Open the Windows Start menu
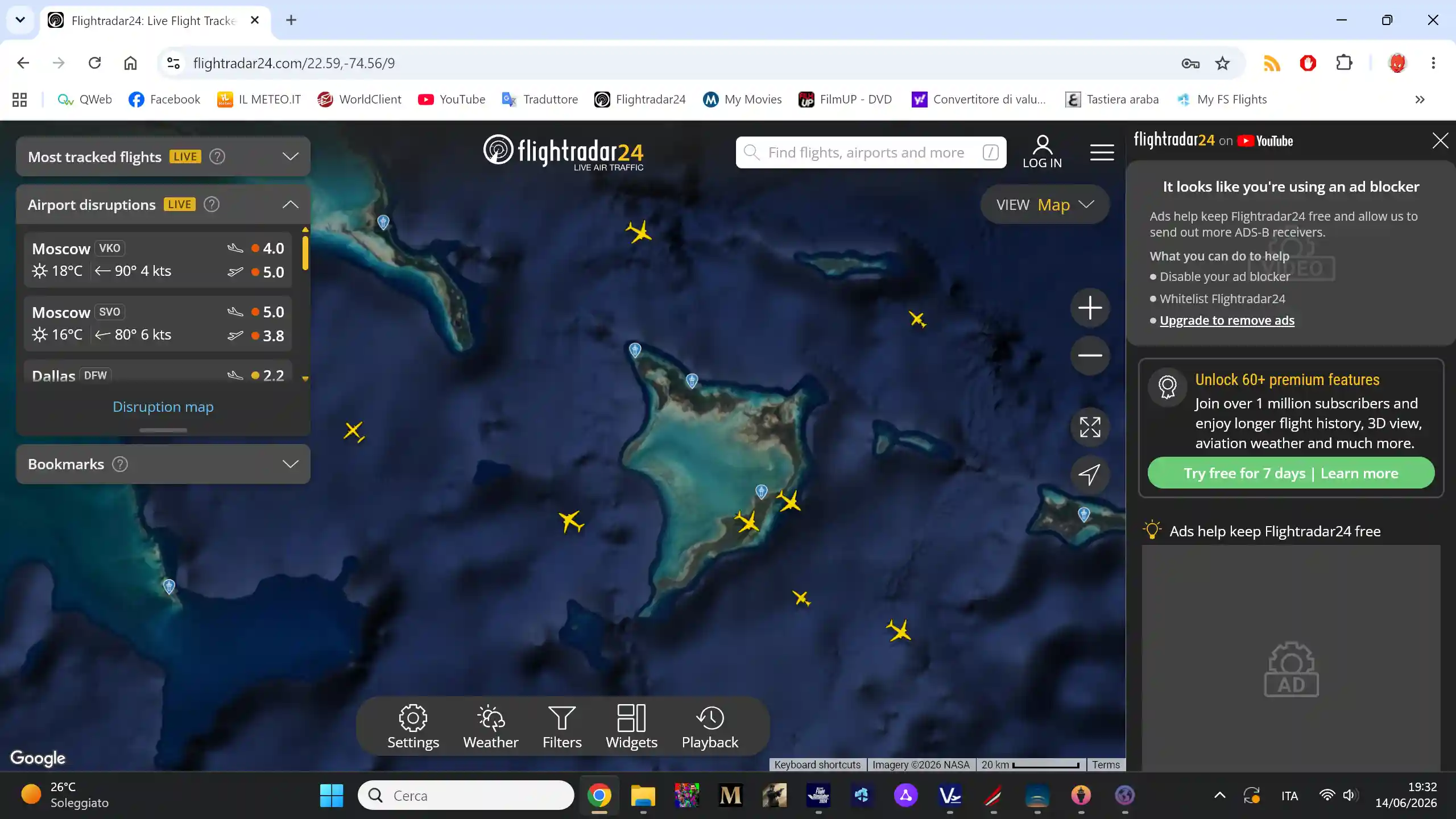This screenshot has width=1456, height=819. 331,795
